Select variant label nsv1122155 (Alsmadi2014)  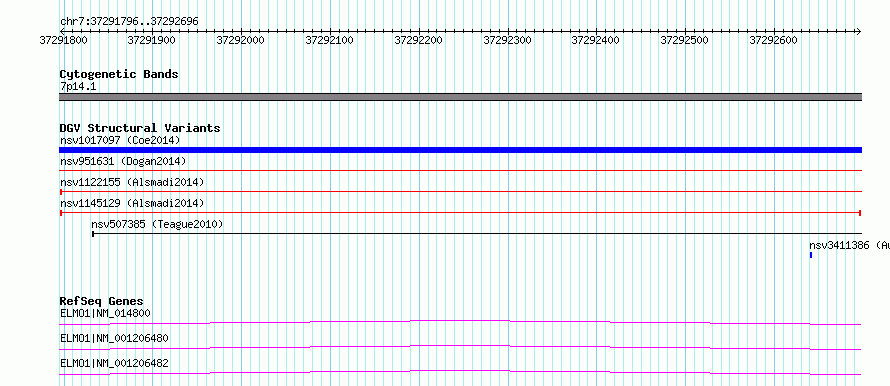click(x=132, y=182)
